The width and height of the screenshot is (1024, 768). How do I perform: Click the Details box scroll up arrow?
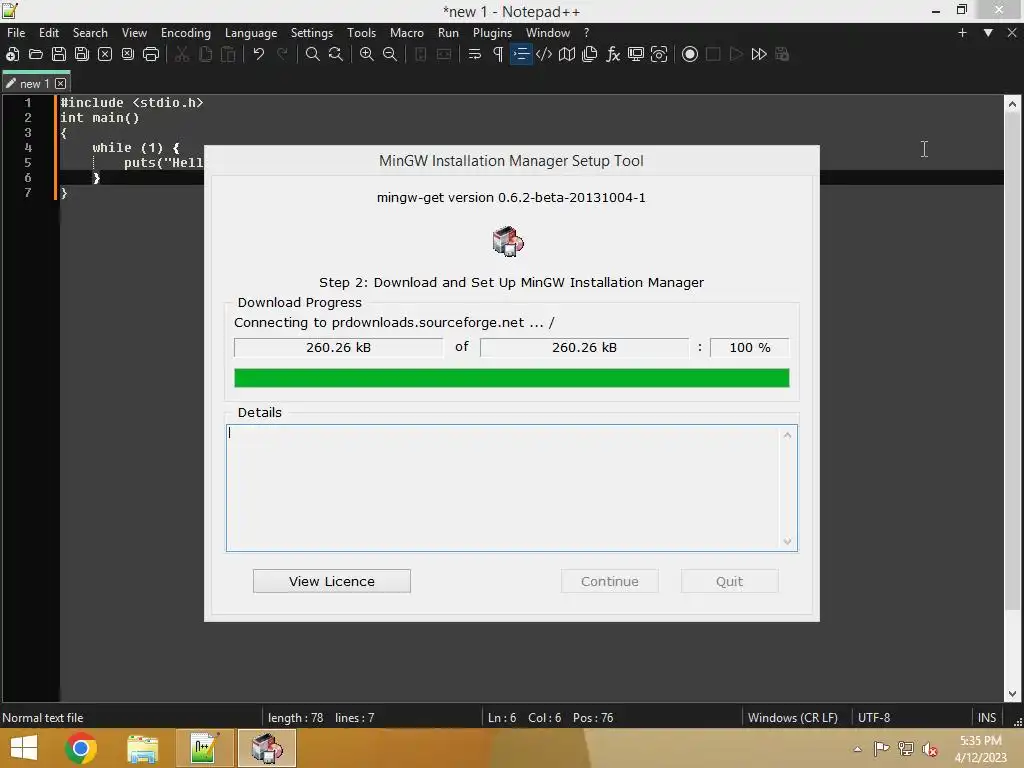[788, 436]
